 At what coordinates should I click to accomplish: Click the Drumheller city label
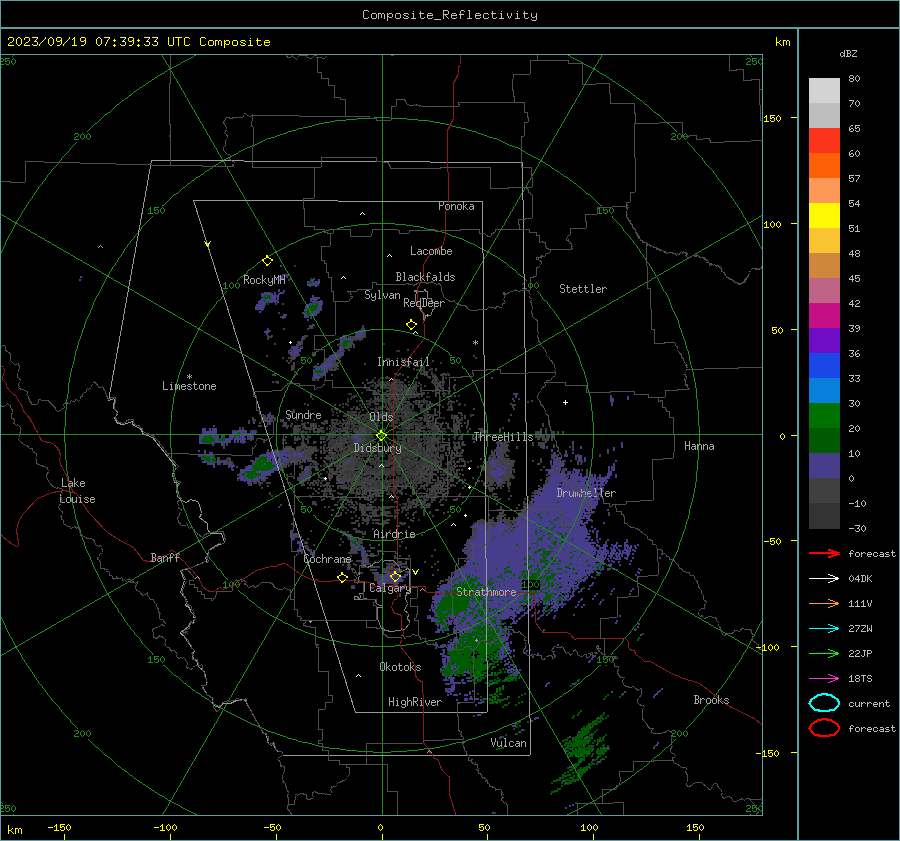pos(586,493)
